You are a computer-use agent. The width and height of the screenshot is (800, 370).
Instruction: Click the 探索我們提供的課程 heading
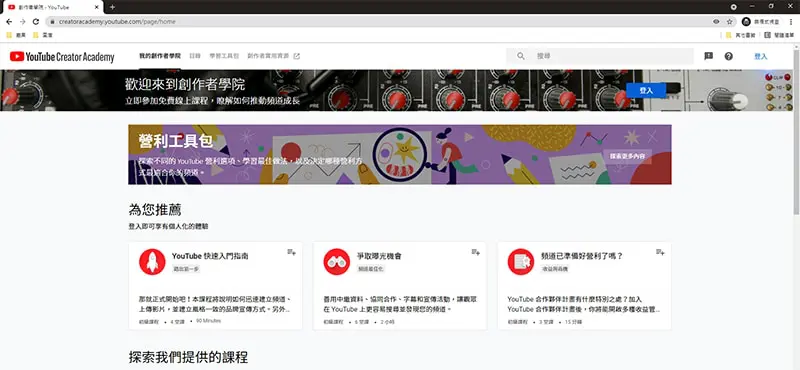[x=188, y=357]
